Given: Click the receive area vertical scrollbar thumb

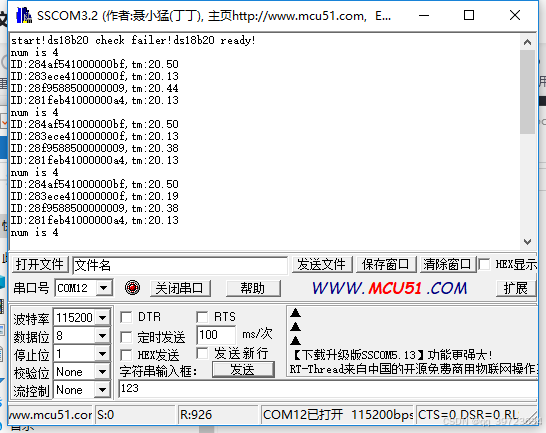Looking at the screenshot, I should tap(527, 92).
